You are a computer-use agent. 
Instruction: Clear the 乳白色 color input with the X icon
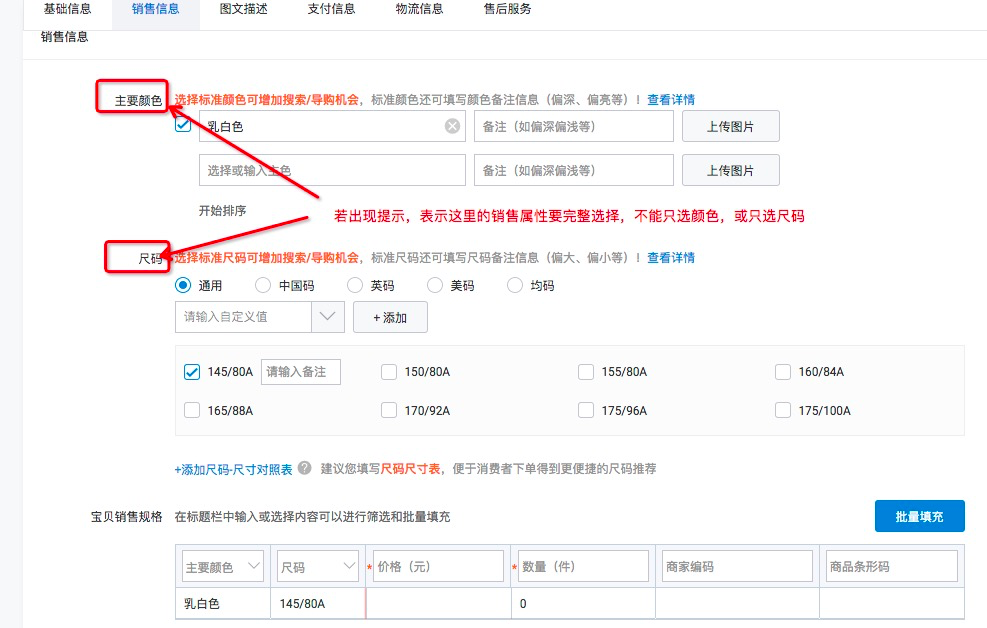click(x=452, y=126)
